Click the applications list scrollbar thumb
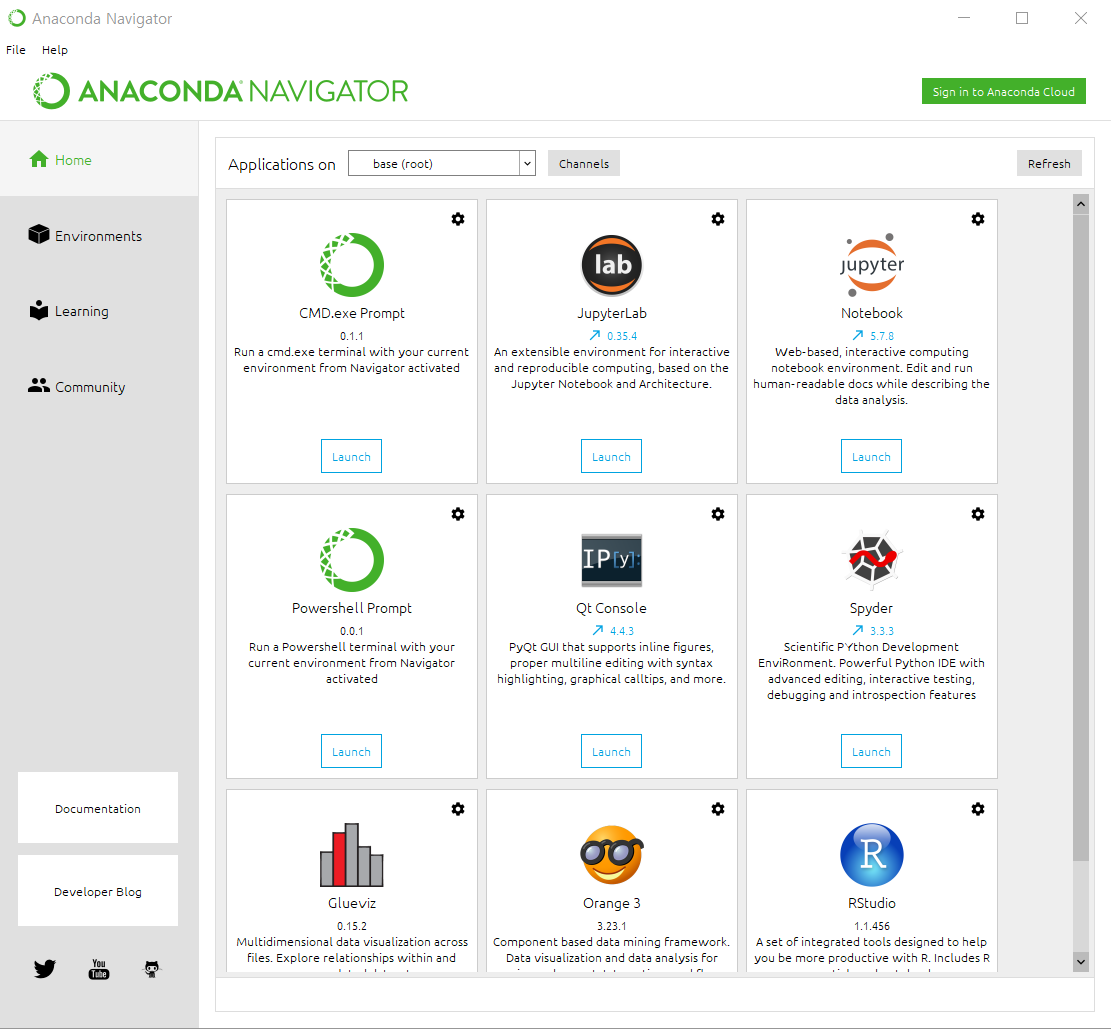The height and width of the screenshot is (1029, 1111). pos(1081,537)
